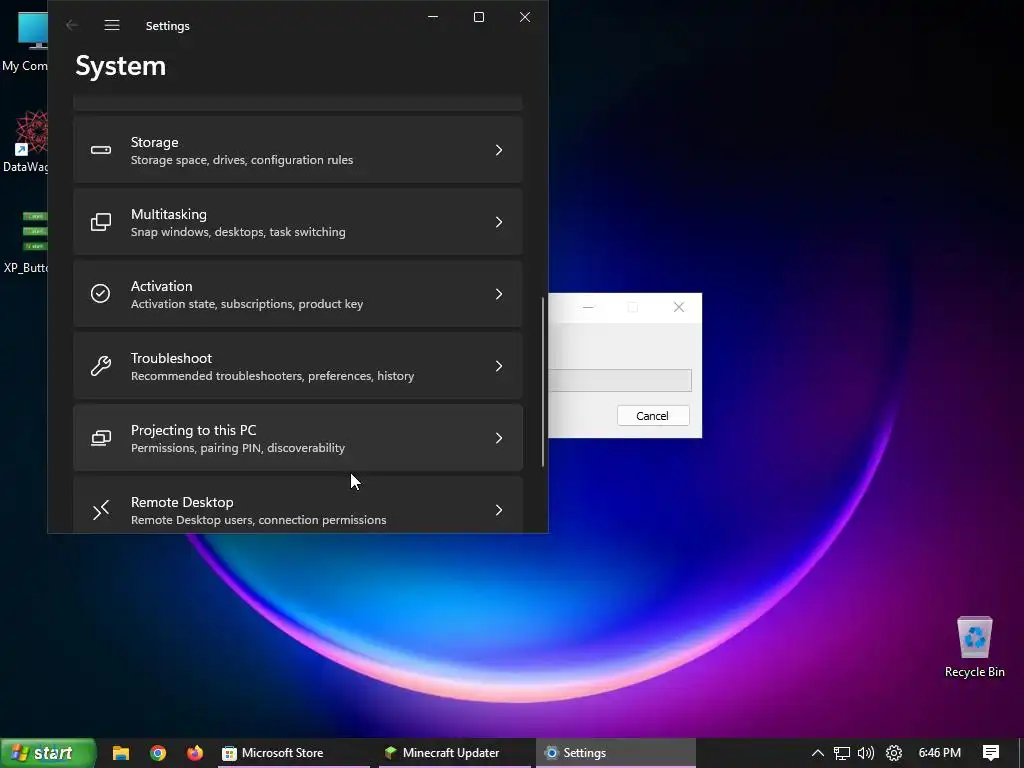Minimize the Settings window
Image resolution: width=1024 pixels, height=768 pixels.
[x=433, y=17]
